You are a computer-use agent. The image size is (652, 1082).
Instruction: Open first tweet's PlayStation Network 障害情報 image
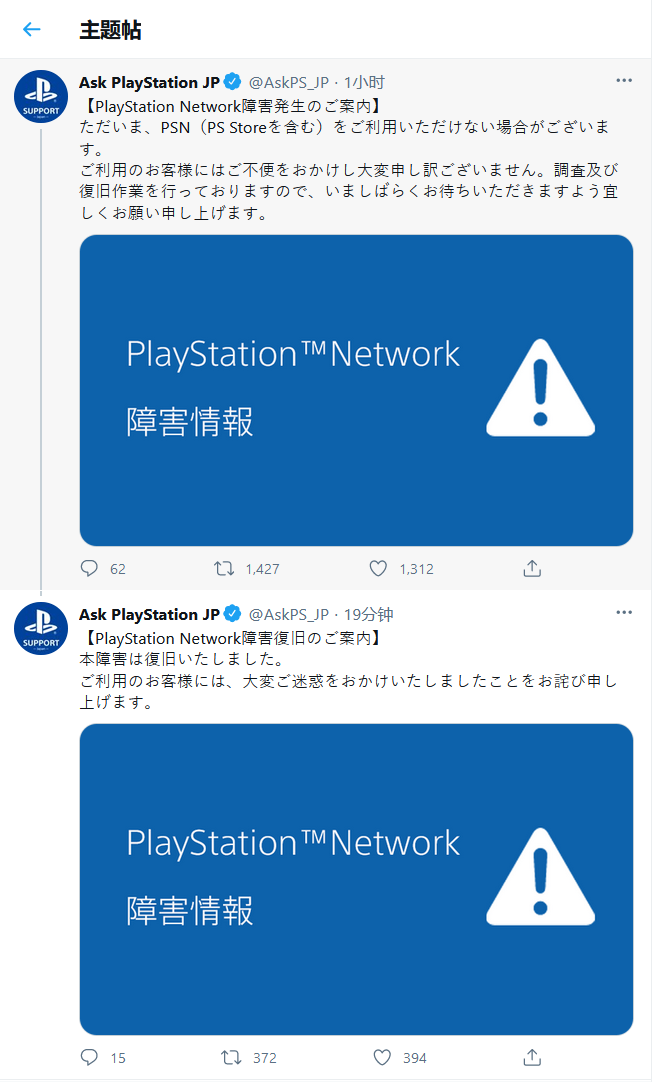[x=356, y=390]
